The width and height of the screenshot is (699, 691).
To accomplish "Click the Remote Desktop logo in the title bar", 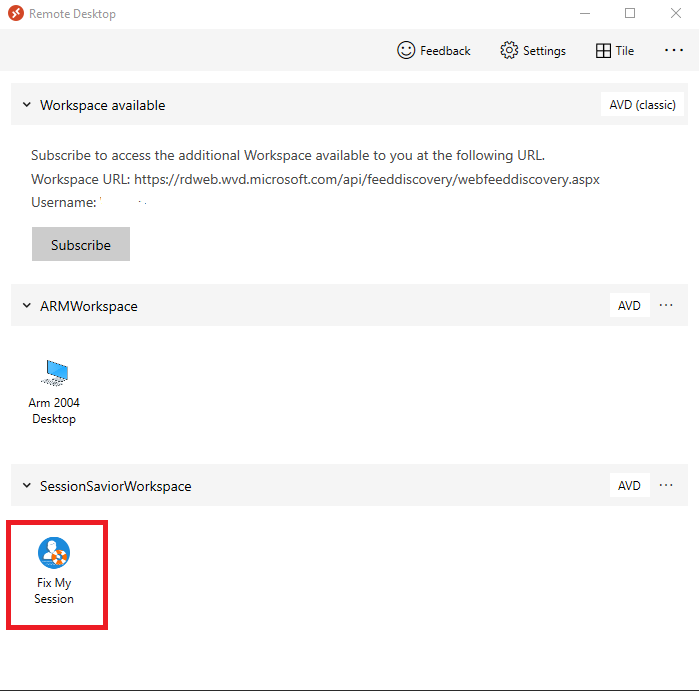I will 15,14.
